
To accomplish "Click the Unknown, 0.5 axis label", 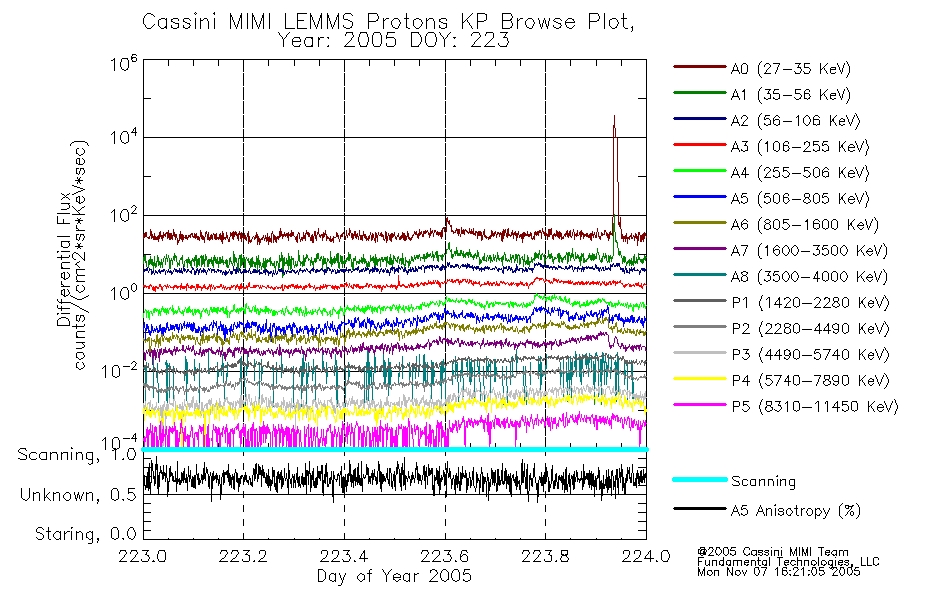I will coord(78,496).
